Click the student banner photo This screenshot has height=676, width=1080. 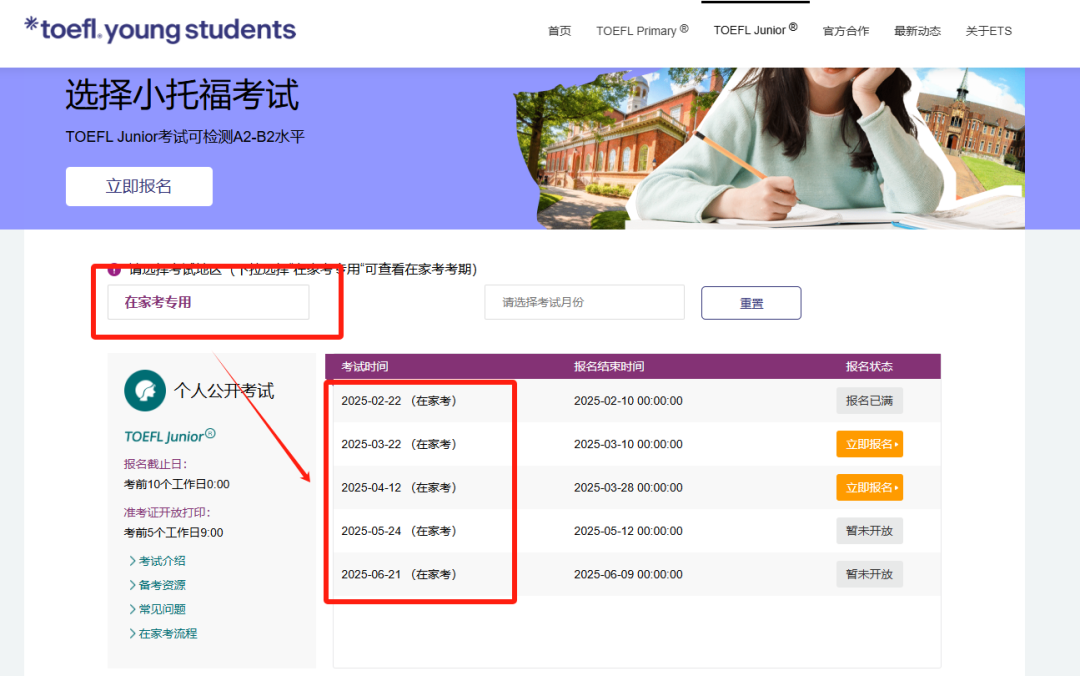coord(769,148)
